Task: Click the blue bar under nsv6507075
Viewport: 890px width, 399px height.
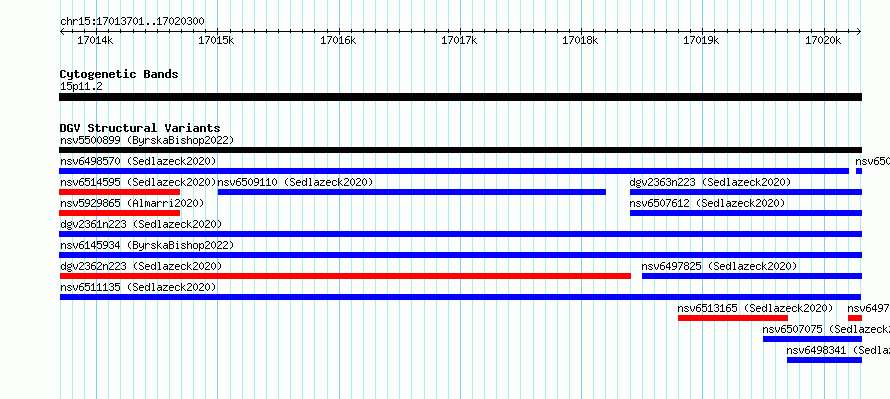Action: 812,339
